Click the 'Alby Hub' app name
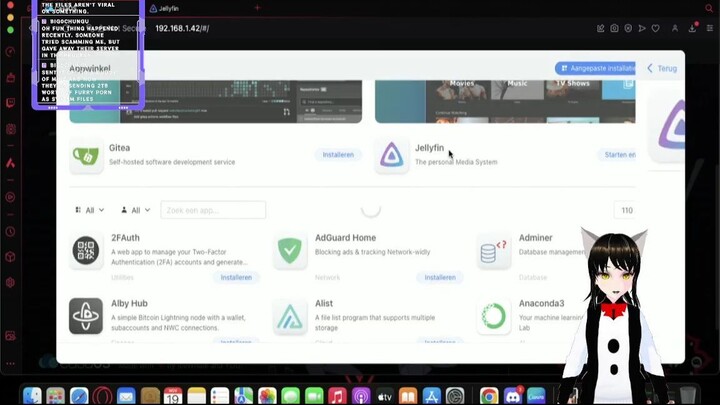Screen dimensions: 720x405 (x=129, y=304)
